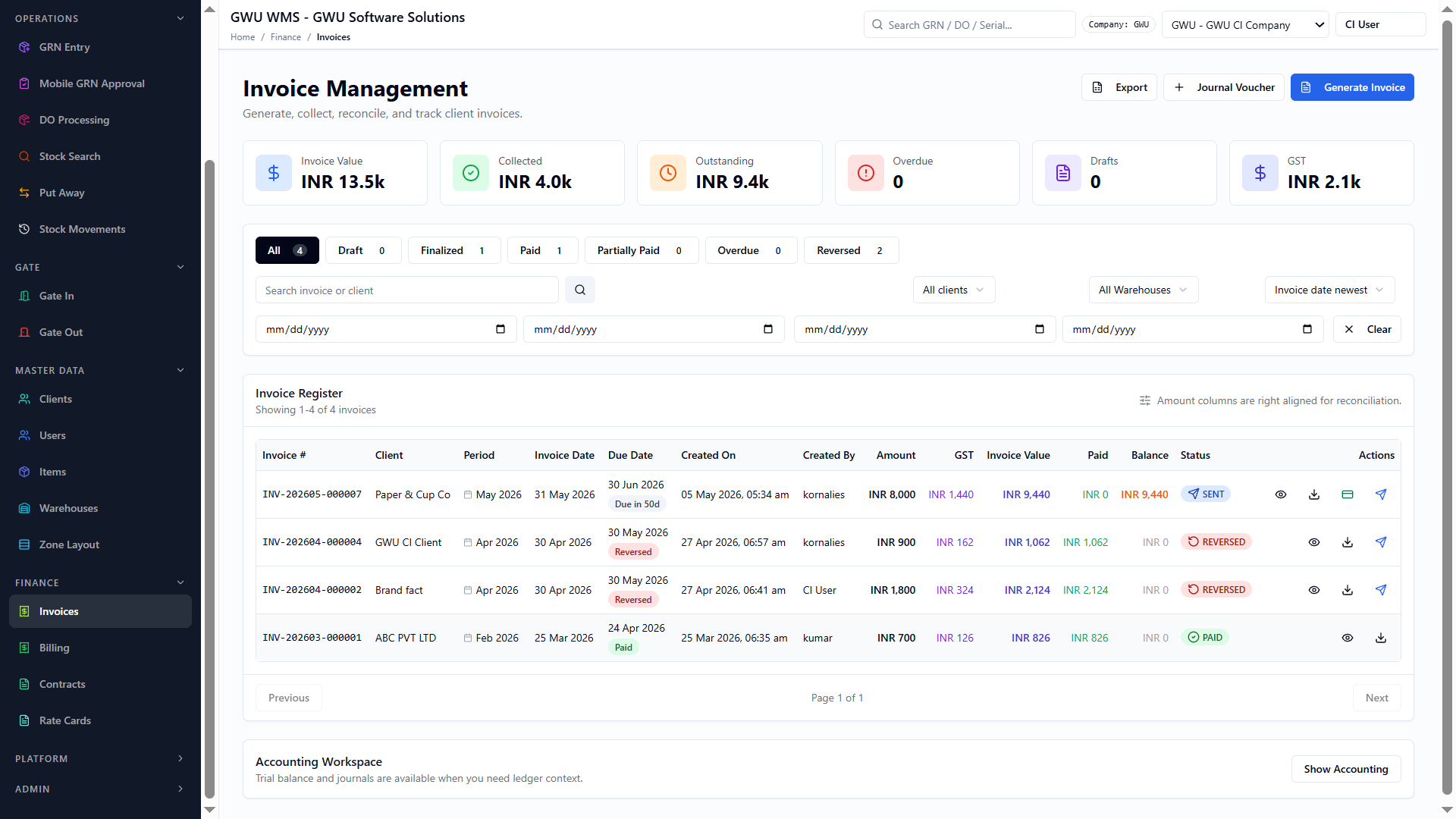The width and height of the screenshot is (1456, 819).
Task: Click the Overdue alert icon
Action: click(x=866, y=173)
